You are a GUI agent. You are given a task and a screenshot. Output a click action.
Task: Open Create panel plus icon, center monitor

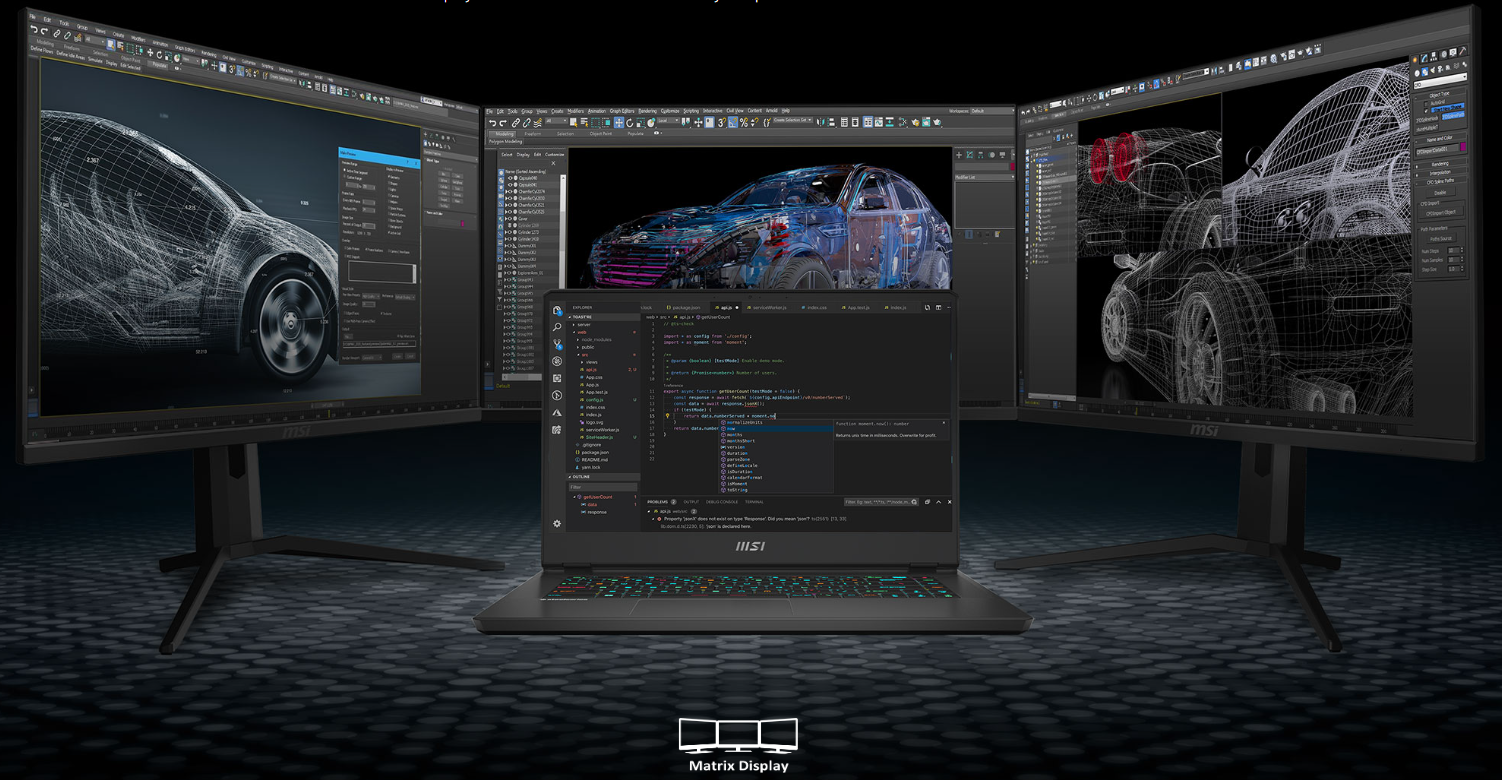(959, 155)
